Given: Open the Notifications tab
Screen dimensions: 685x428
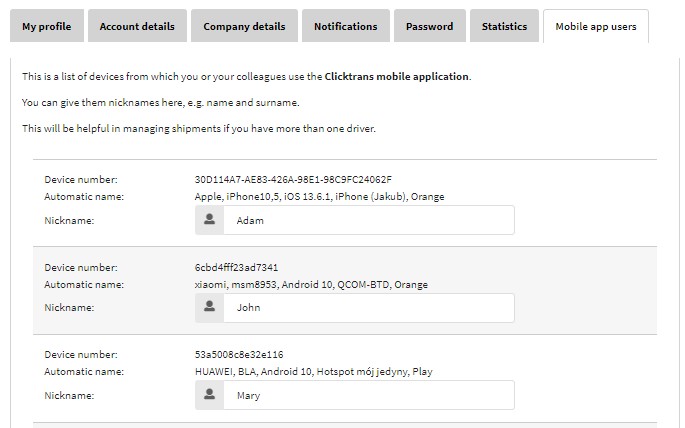Looking at the screenshot, I should point(345,26).
